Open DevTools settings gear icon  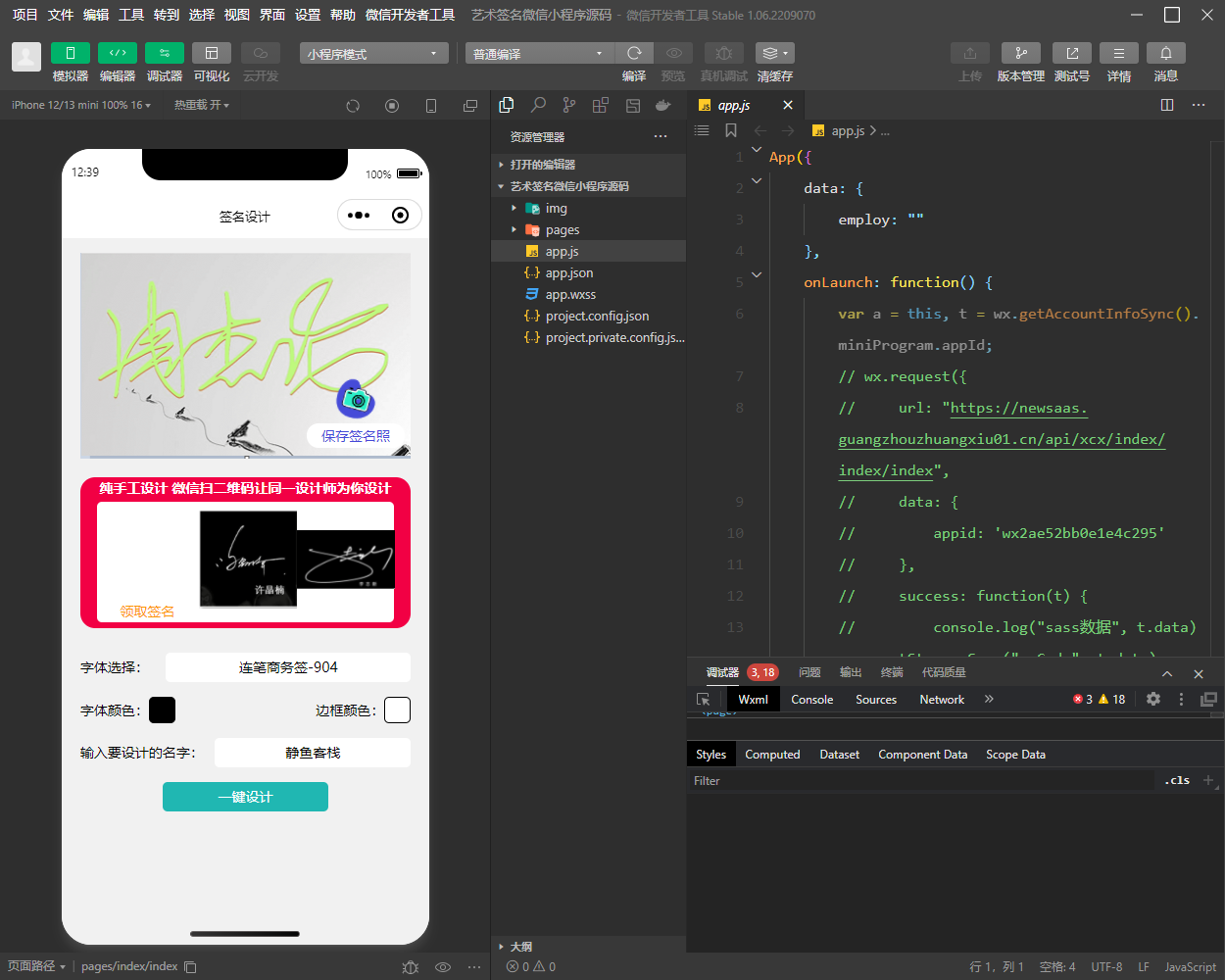click(x=1153, y=699)
